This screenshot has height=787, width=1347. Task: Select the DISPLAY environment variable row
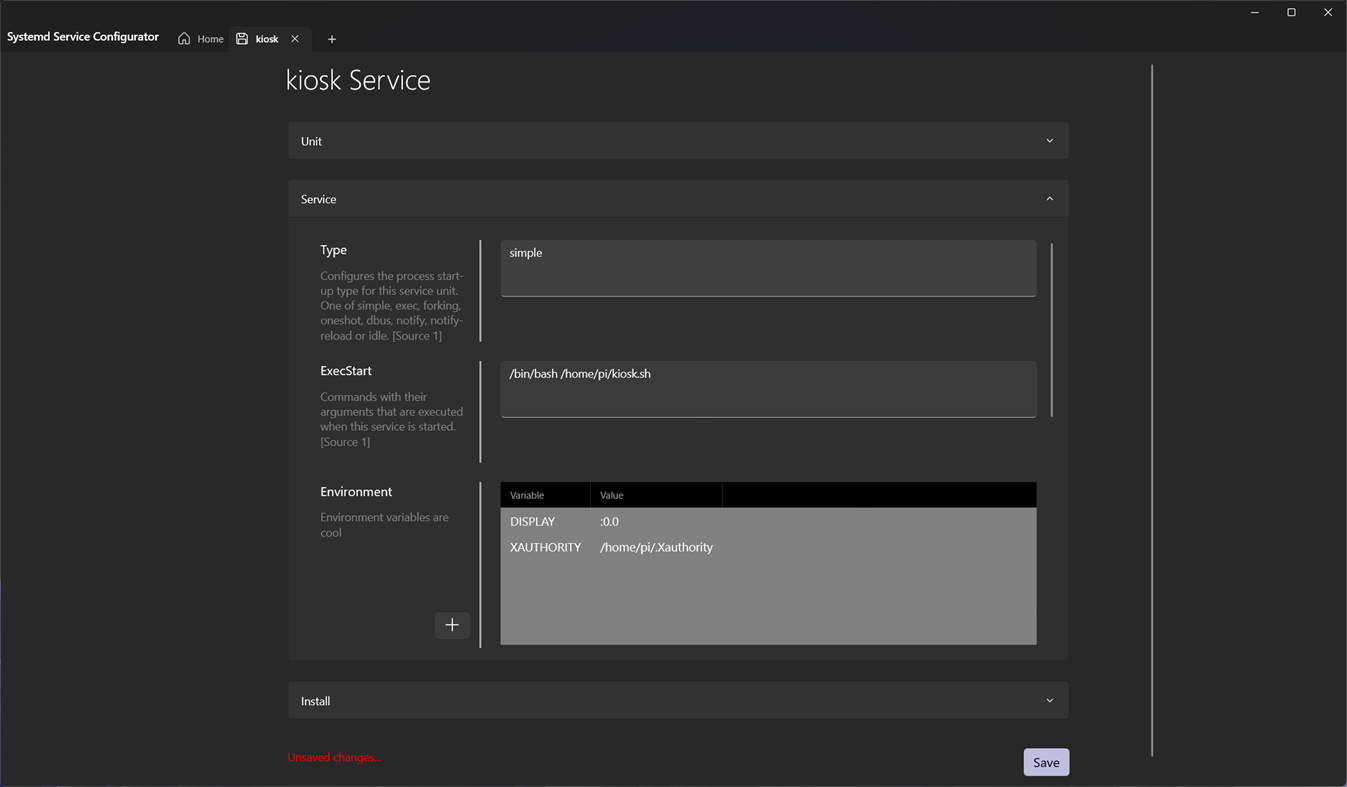(x=768, y=521)
